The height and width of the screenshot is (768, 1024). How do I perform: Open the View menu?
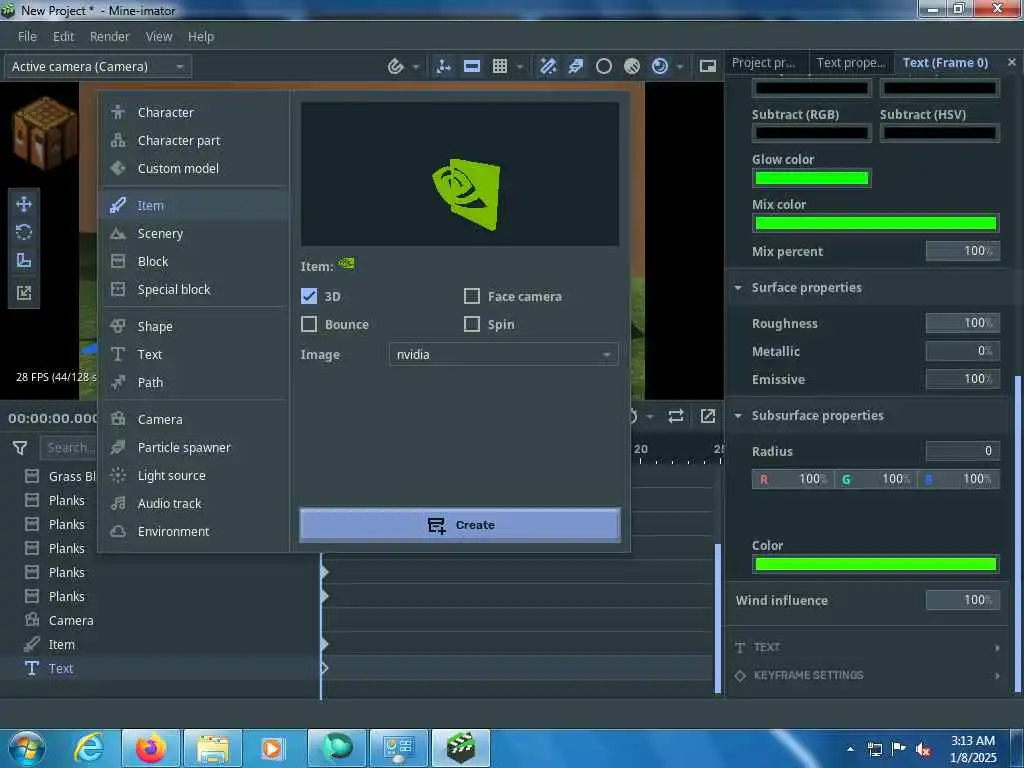[159, 37]
